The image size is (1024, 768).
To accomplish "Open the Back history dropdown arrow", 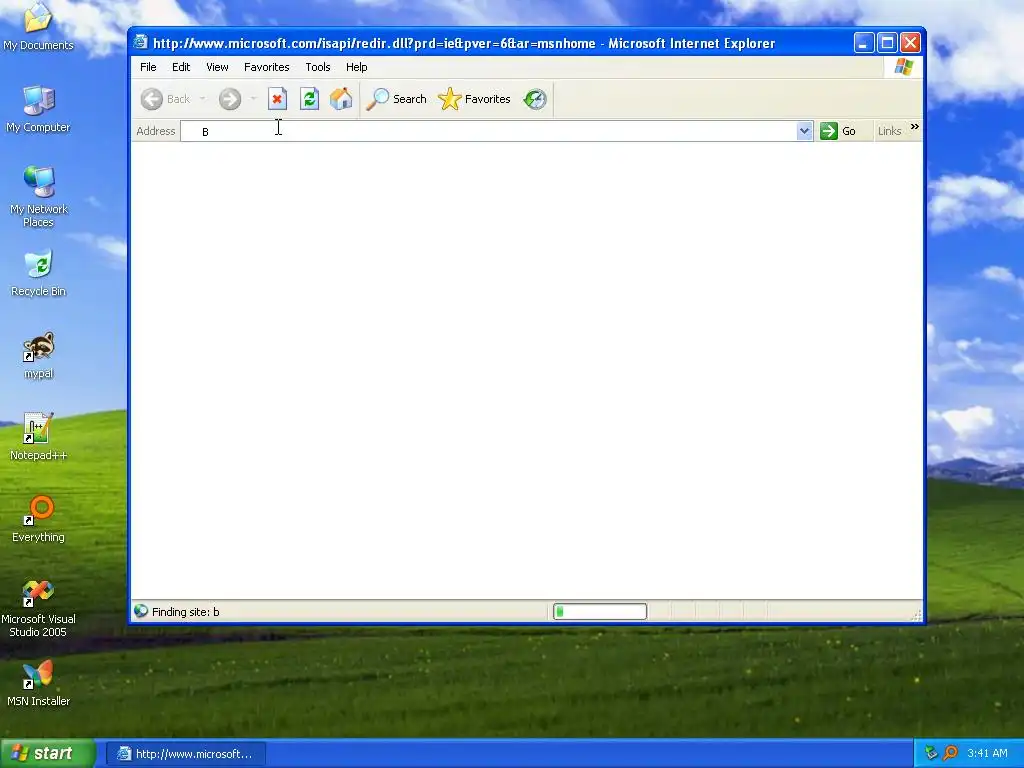I will click(202, 99).
